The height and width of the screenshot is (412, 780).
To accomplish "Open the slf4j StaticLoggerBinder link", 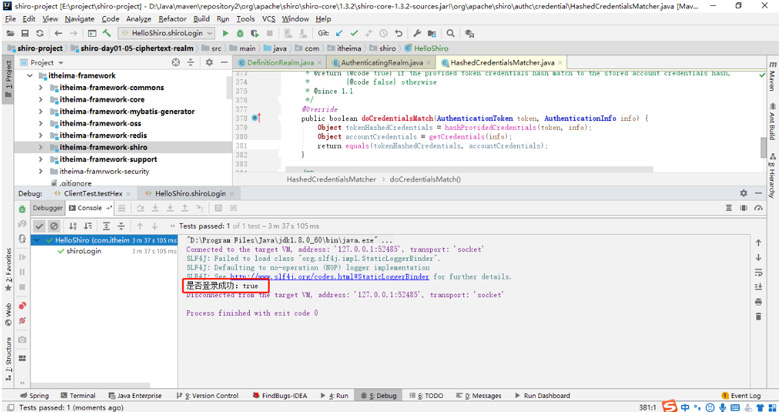I will (329, 277).
